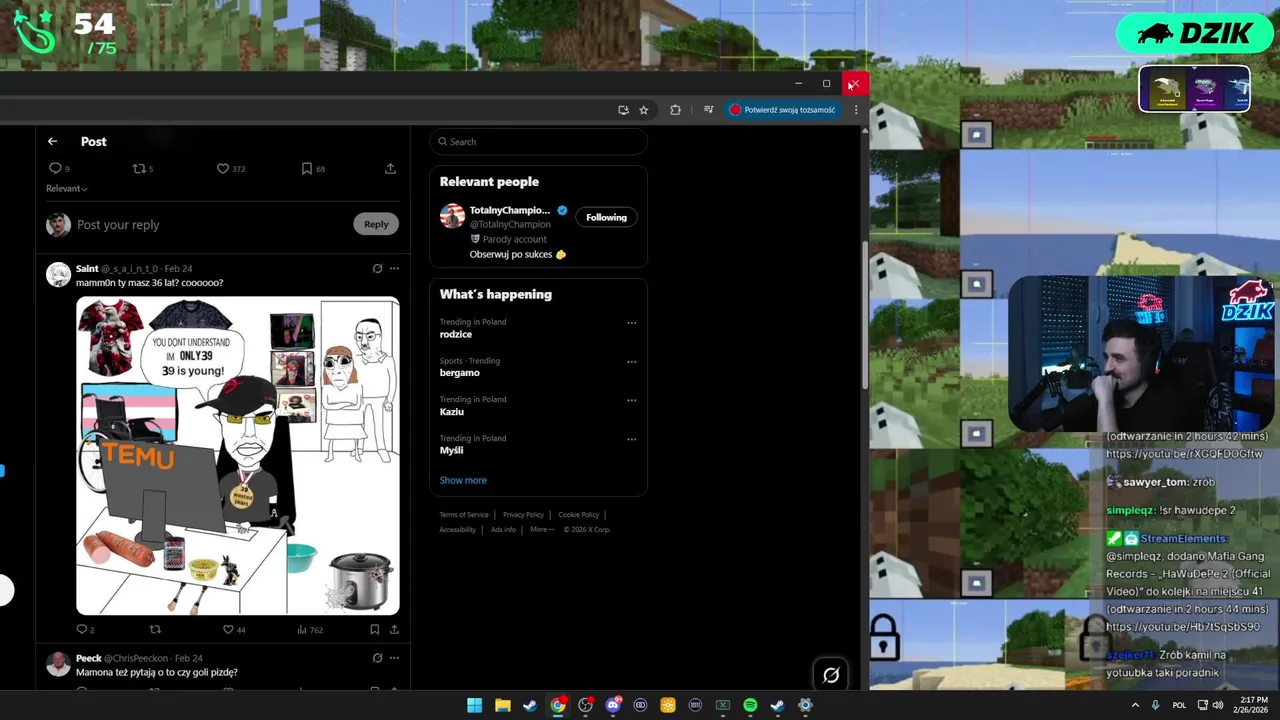Share Saint's reply
This screenshot has height=720, width=1280.
click(394, 630)
